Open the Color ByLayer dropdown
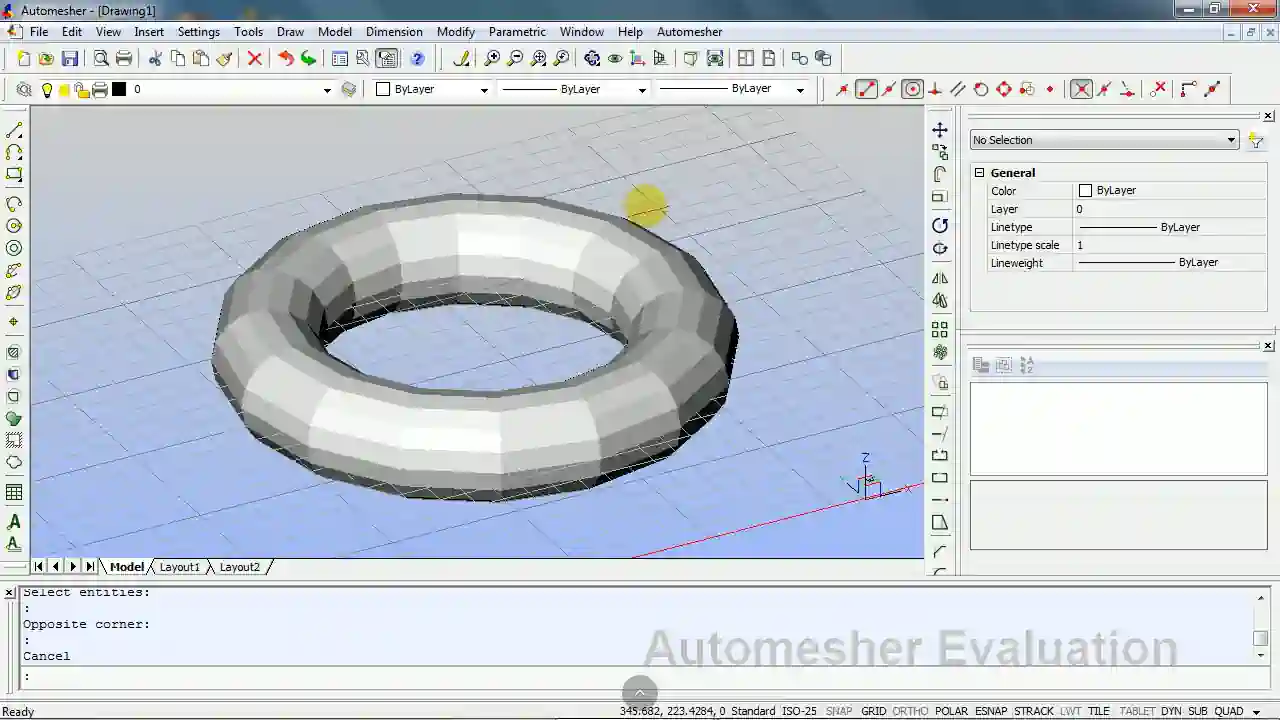 tap(484, 89)
